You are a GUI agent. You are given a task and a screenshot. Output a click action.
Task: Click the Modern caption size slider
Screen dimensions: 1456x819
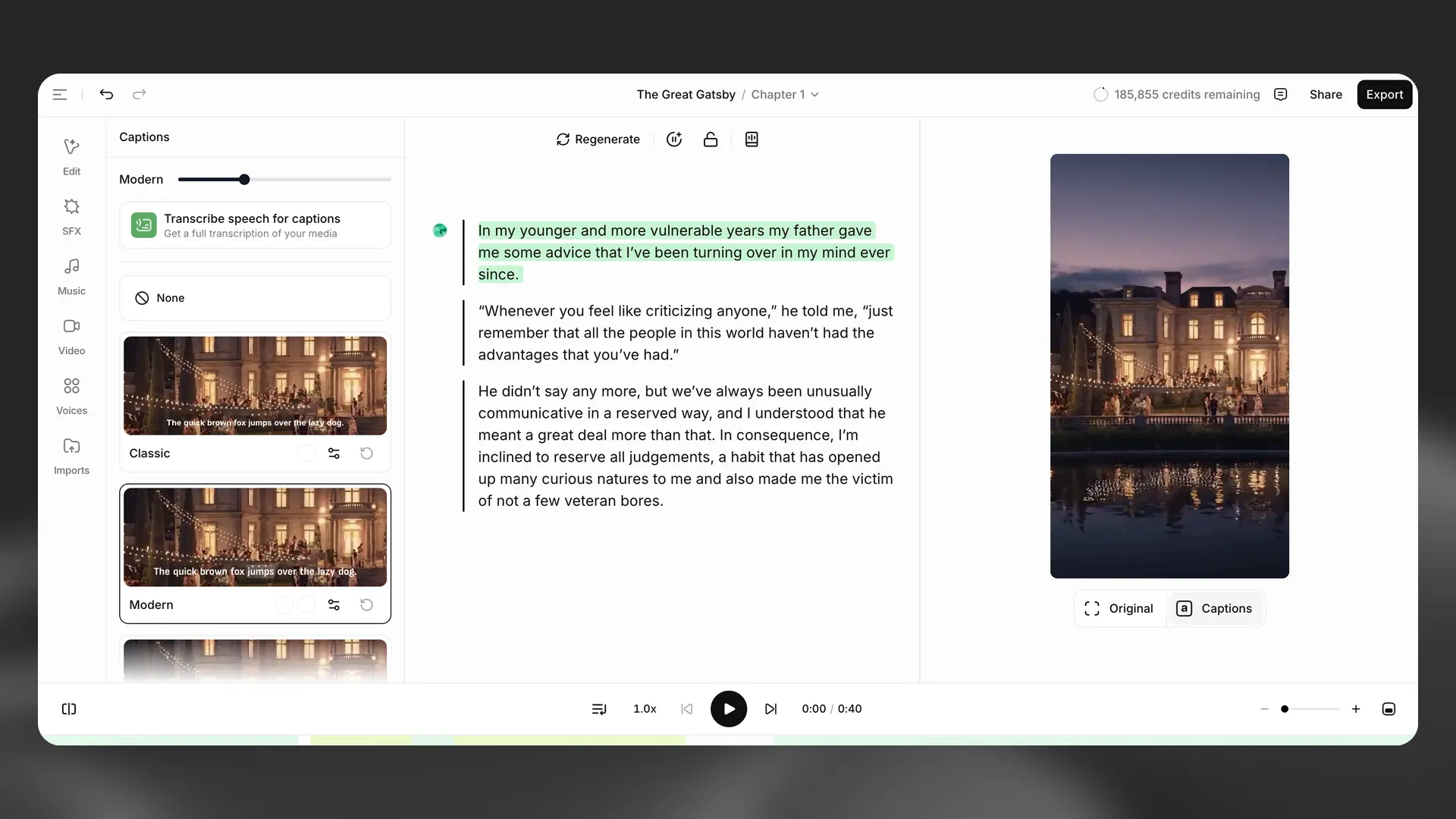coord(244,180)
